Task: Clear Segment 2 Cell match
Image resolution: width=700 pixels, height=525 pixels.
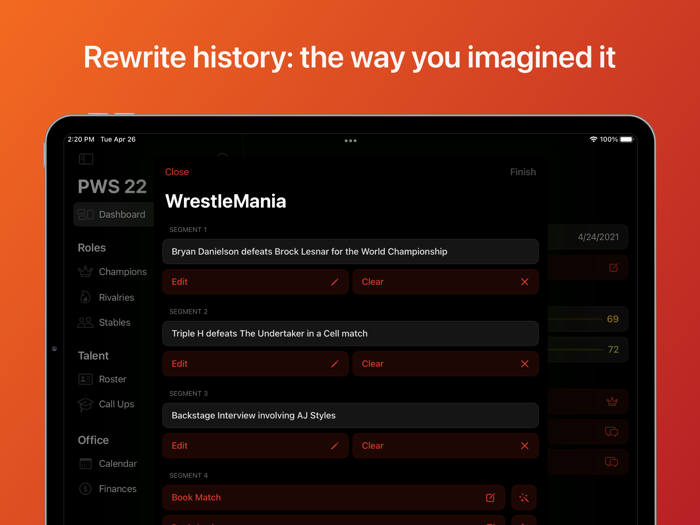Action: click(x=446, y=363)
